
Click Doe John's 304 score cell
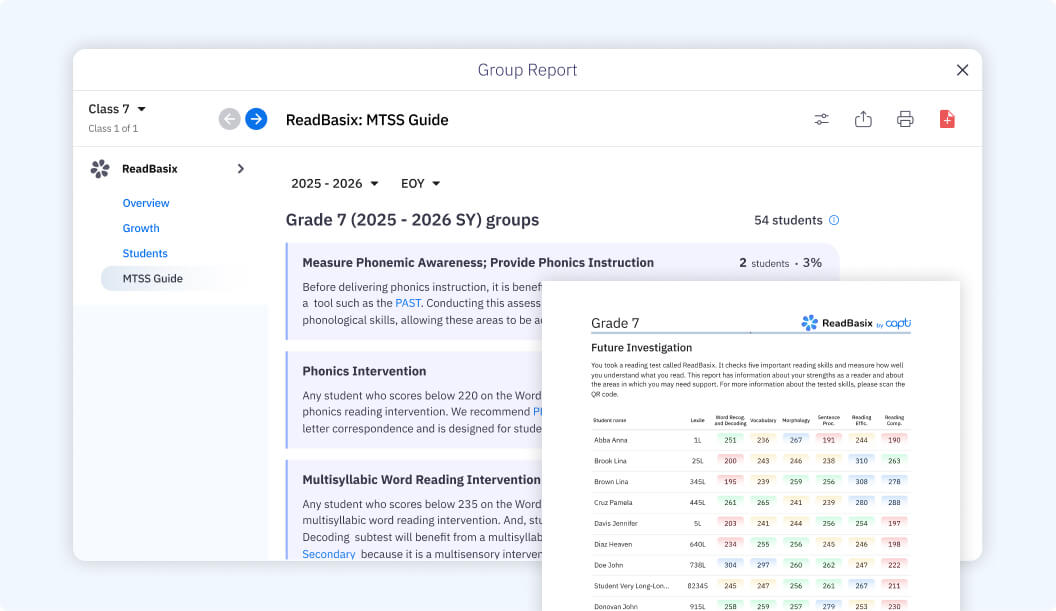730,565
